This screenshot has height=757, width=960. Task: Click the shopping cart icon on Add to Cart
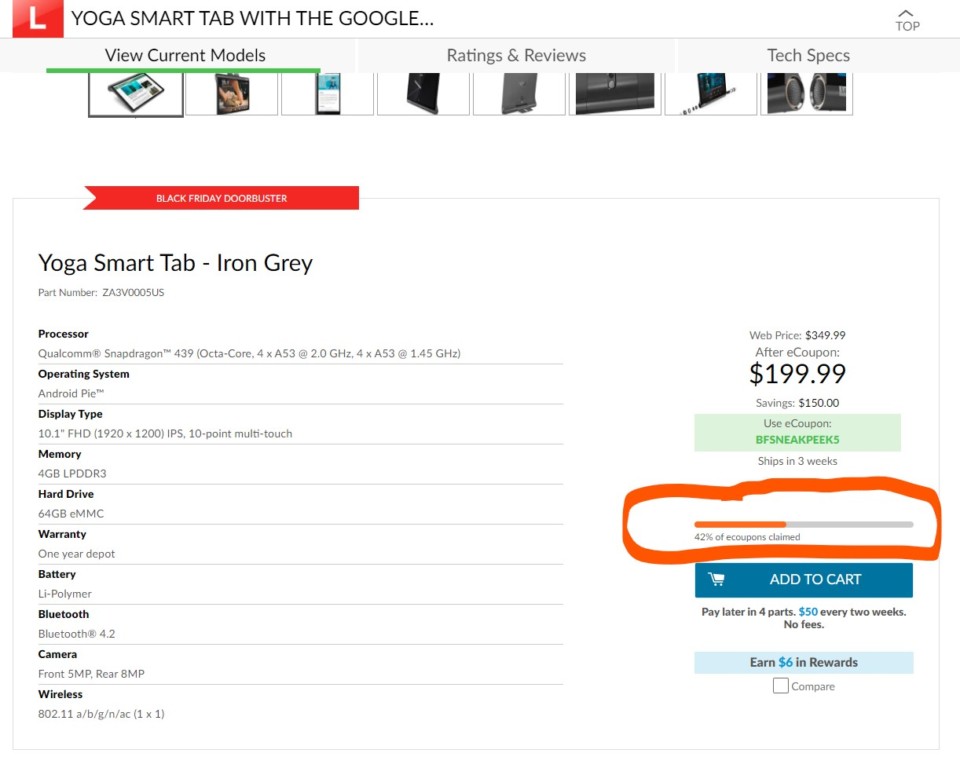tap(716, 579)
